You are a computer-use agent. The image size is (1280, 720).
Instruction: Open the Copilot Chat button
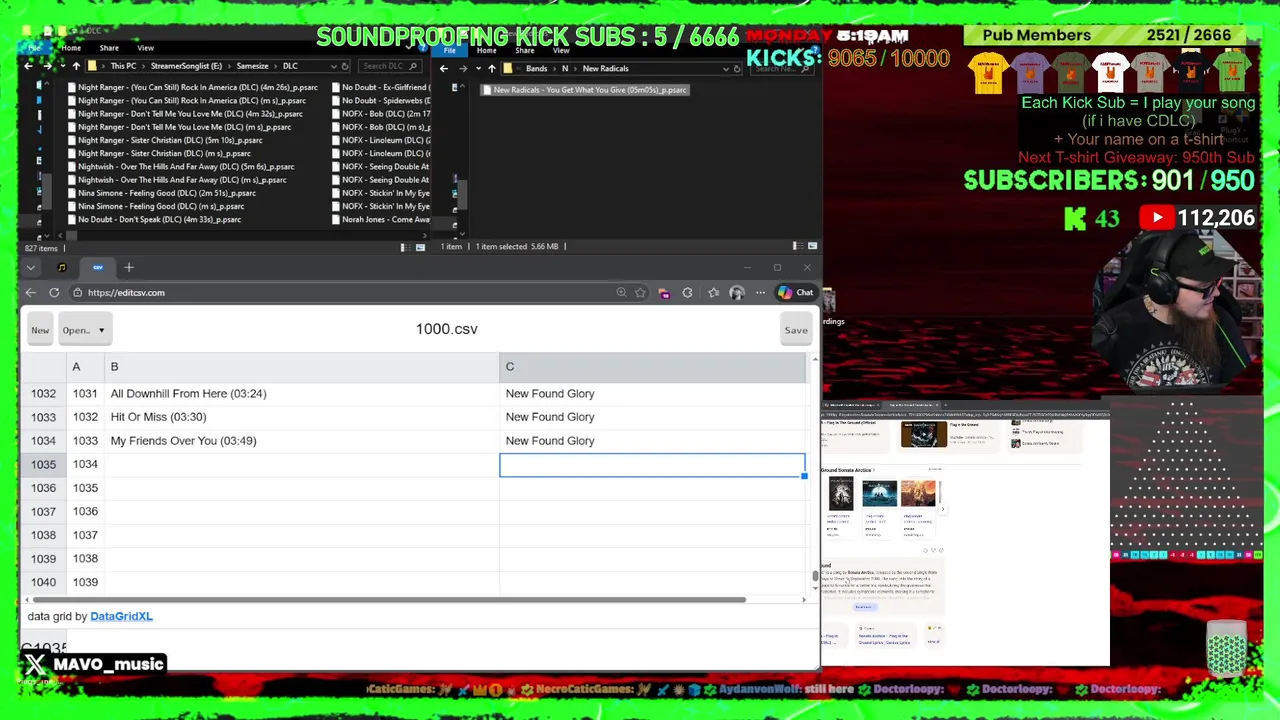796,293
